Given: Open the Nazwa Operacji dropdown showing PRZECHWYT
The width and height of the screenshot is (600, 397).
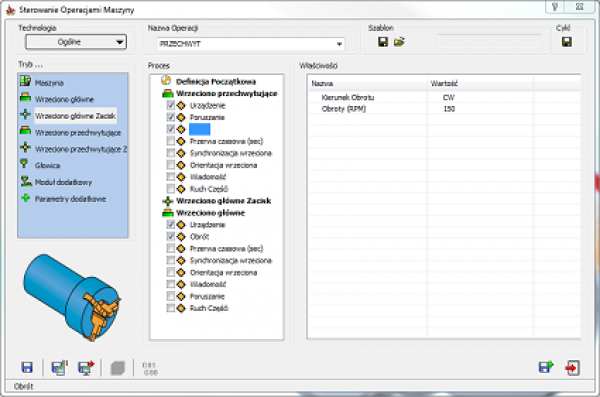Looking at the screenshot, I should pyautogui.click(x=251, y=44).
